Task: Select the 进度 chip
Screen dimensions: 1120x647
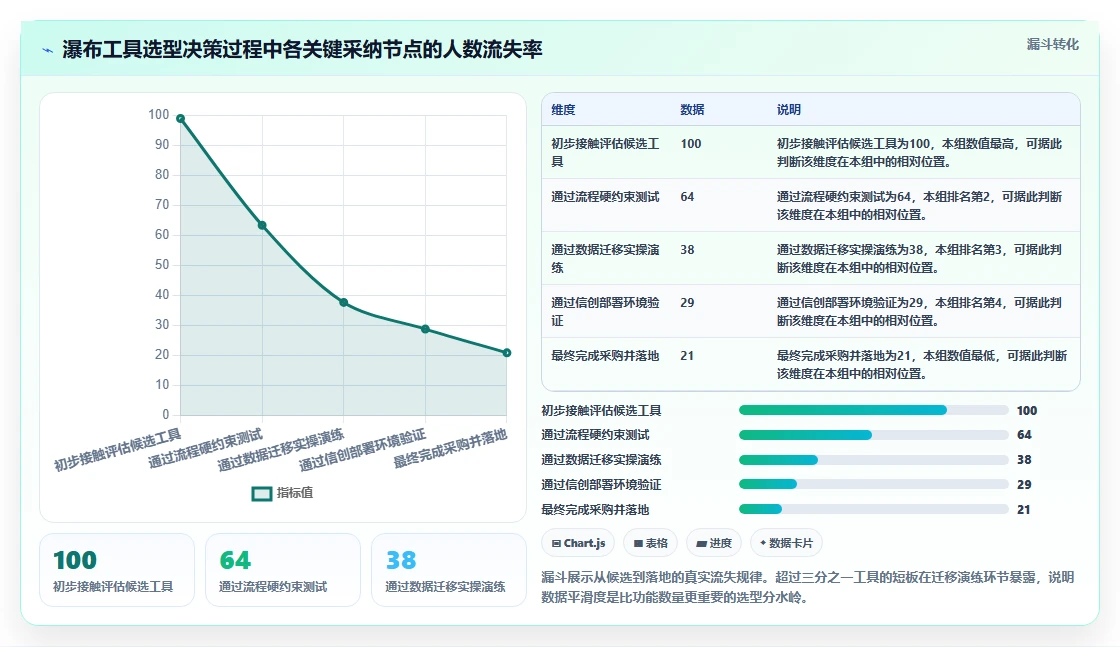Action: pyautogui.click(x=714, y=543)
